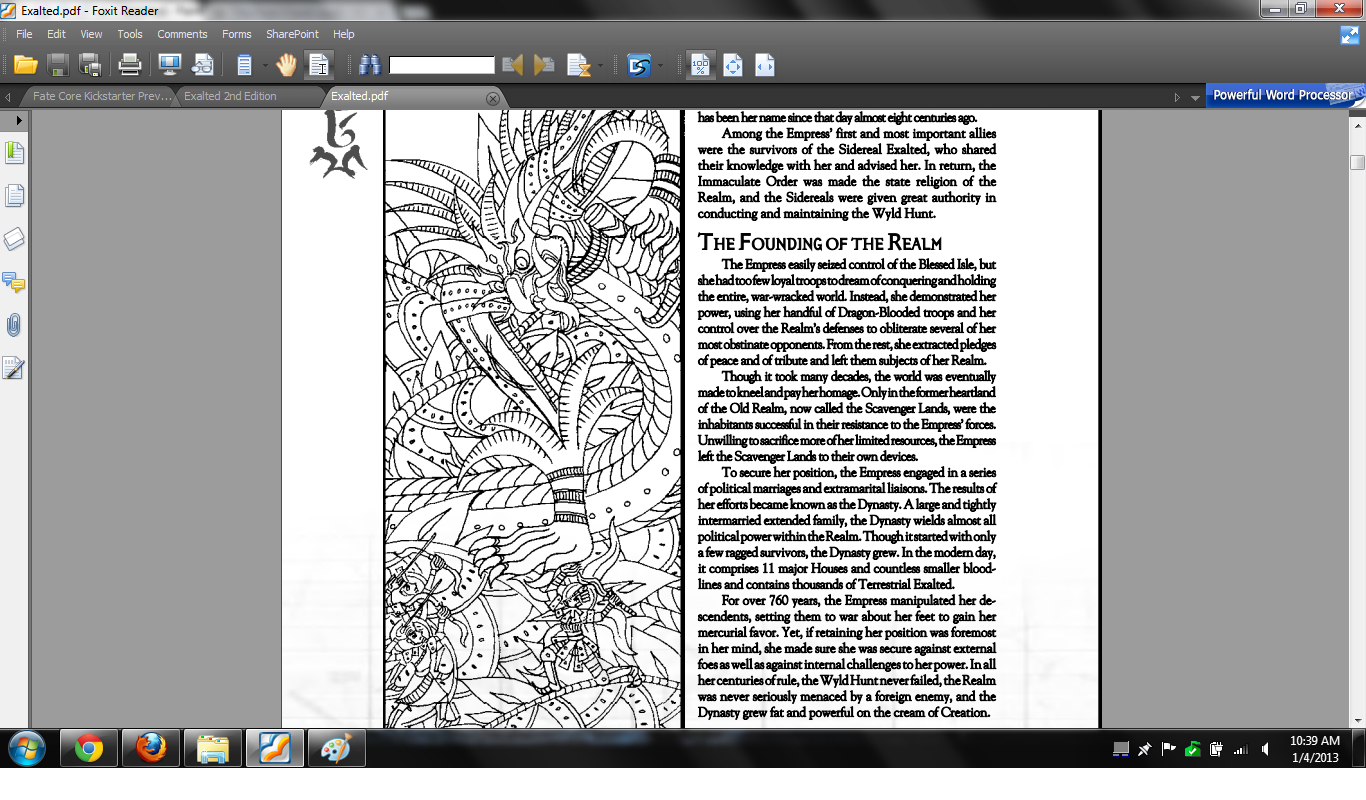This screenshot has height=800, width=1366.
Task: Click the Print icon in toolbar
Action: pos(130,66)
